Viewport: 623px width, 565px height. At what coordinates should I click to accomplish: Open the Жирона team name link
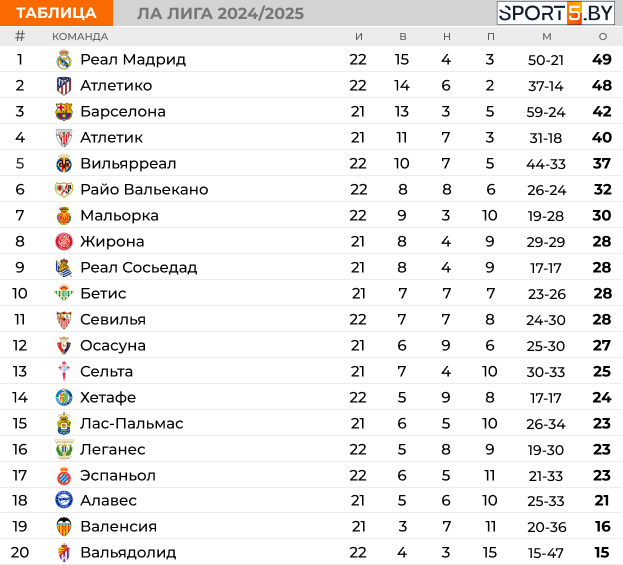click(112, 242)
